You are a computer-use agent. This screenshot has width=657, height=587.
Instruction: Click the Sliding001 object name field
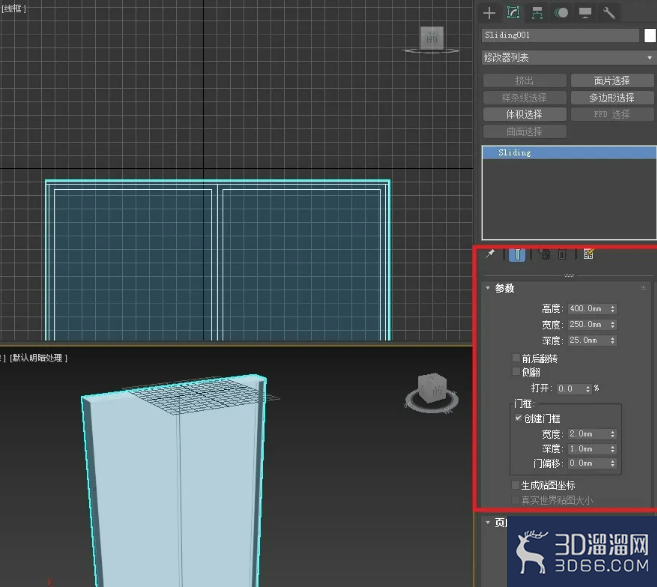point(560,35)
